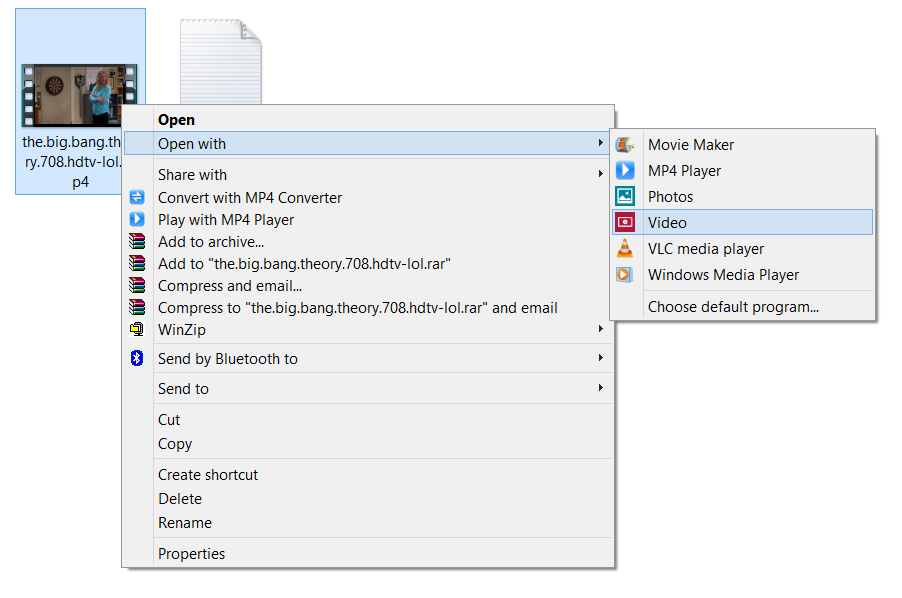The width and height of the screenshot is (902, 598).
Task: Open the Send to entry
Action: click(368, 389)
